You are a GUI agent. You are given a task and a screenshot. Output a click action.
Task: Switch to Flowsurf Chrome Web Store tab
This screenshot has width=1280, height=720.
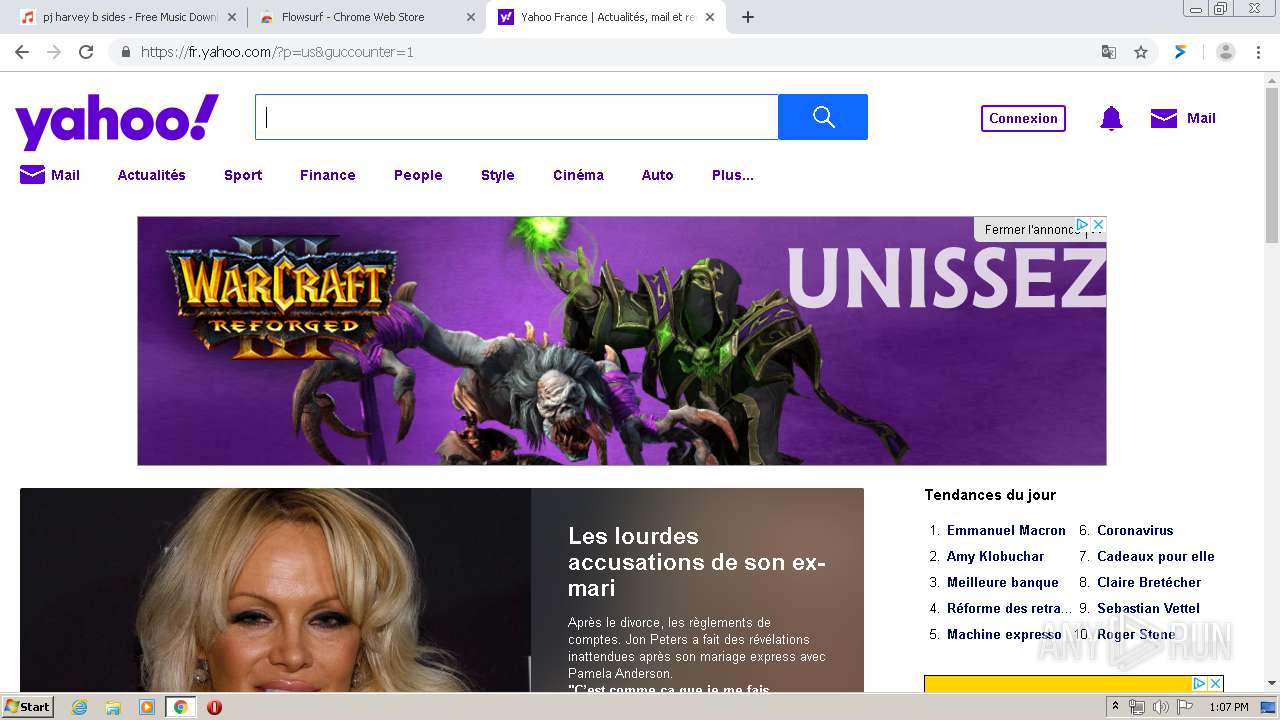[x=366, y=17]
